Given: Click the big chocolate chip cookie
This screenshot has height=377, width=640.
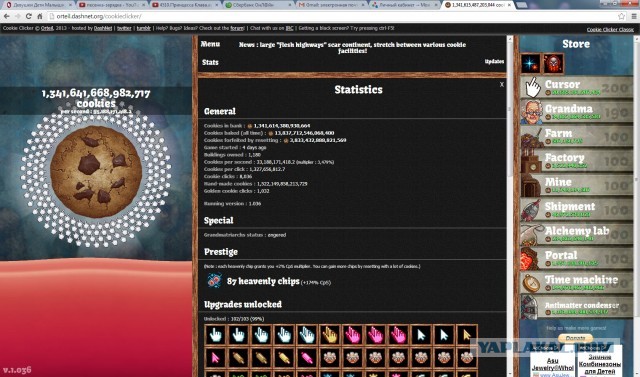Looking at the screenshot, I should (x=96, y=171).
